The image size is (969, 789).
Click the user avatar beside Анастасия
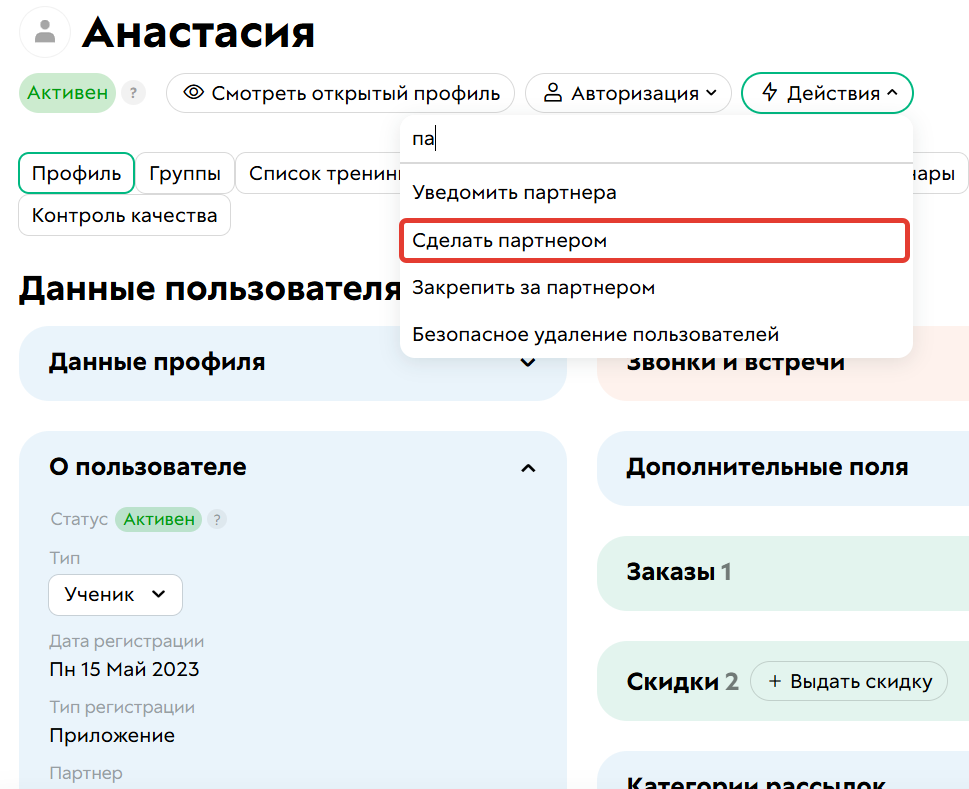click(x=43, y=31)
